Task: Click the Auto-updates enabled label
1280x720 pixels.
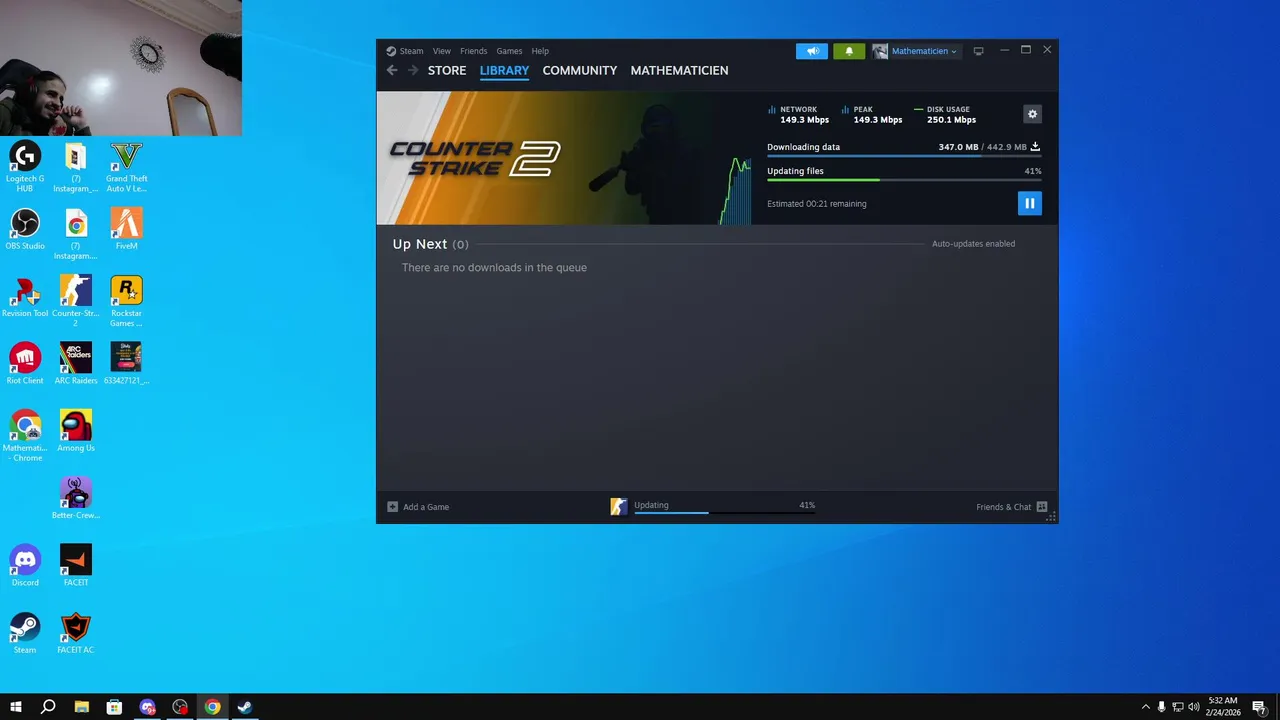Action: pyautogui.click(x=973, y=244)
